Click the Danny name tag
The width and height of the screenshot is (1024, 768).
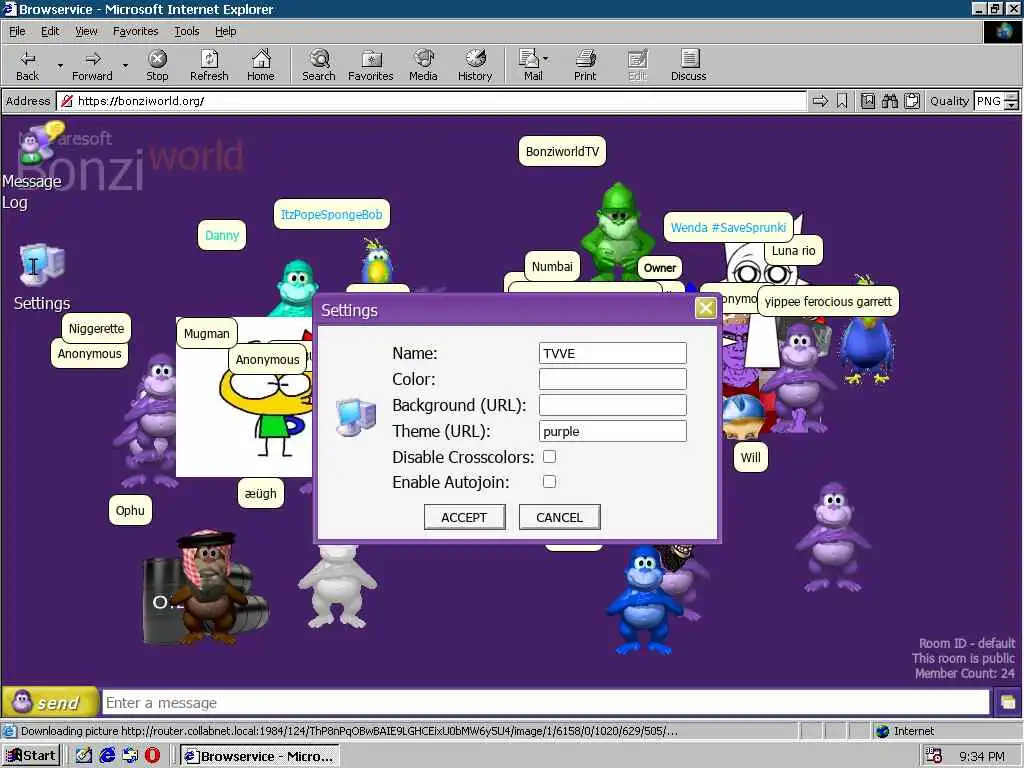222,235
